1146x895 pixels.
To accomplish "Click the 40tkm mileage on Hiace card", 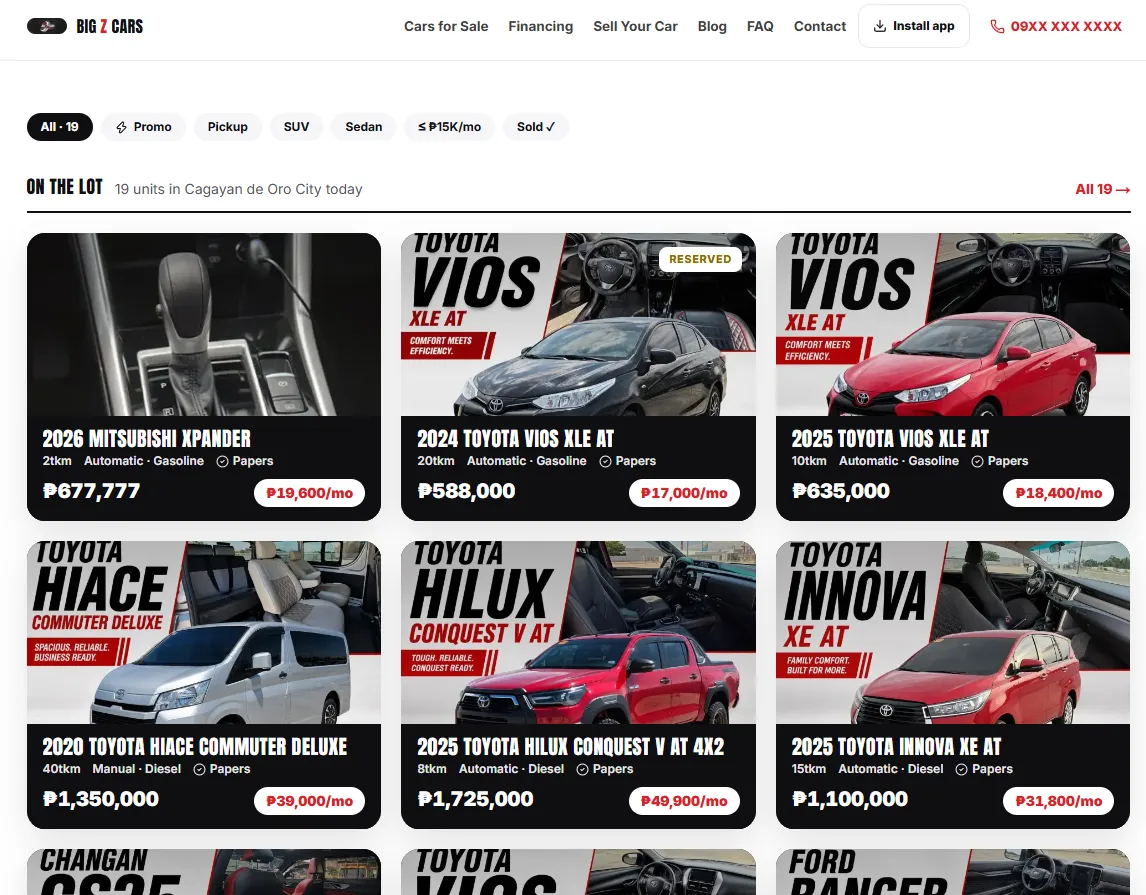I will pos(61,769).
